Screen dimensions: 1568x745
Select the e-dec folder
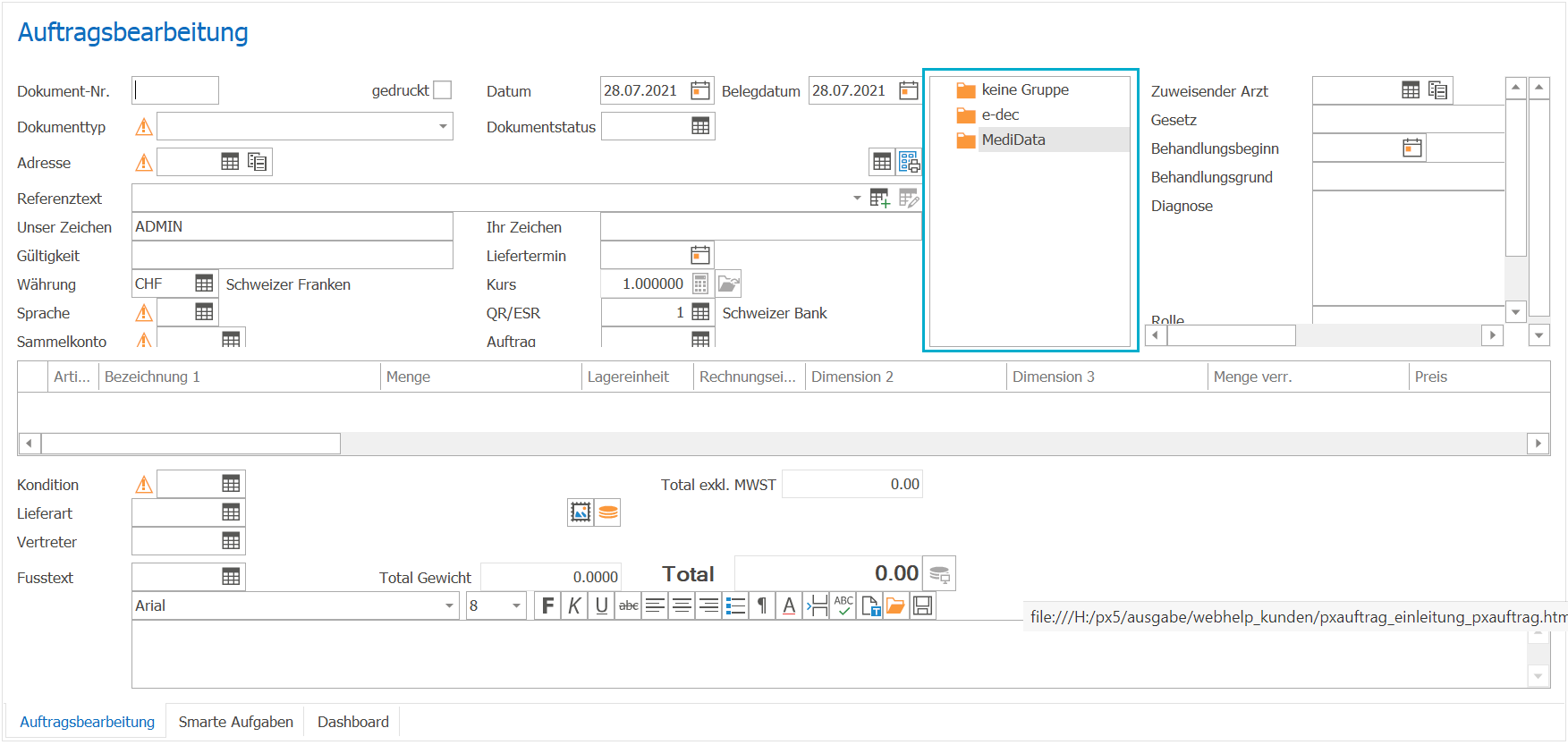point(1000,114)
